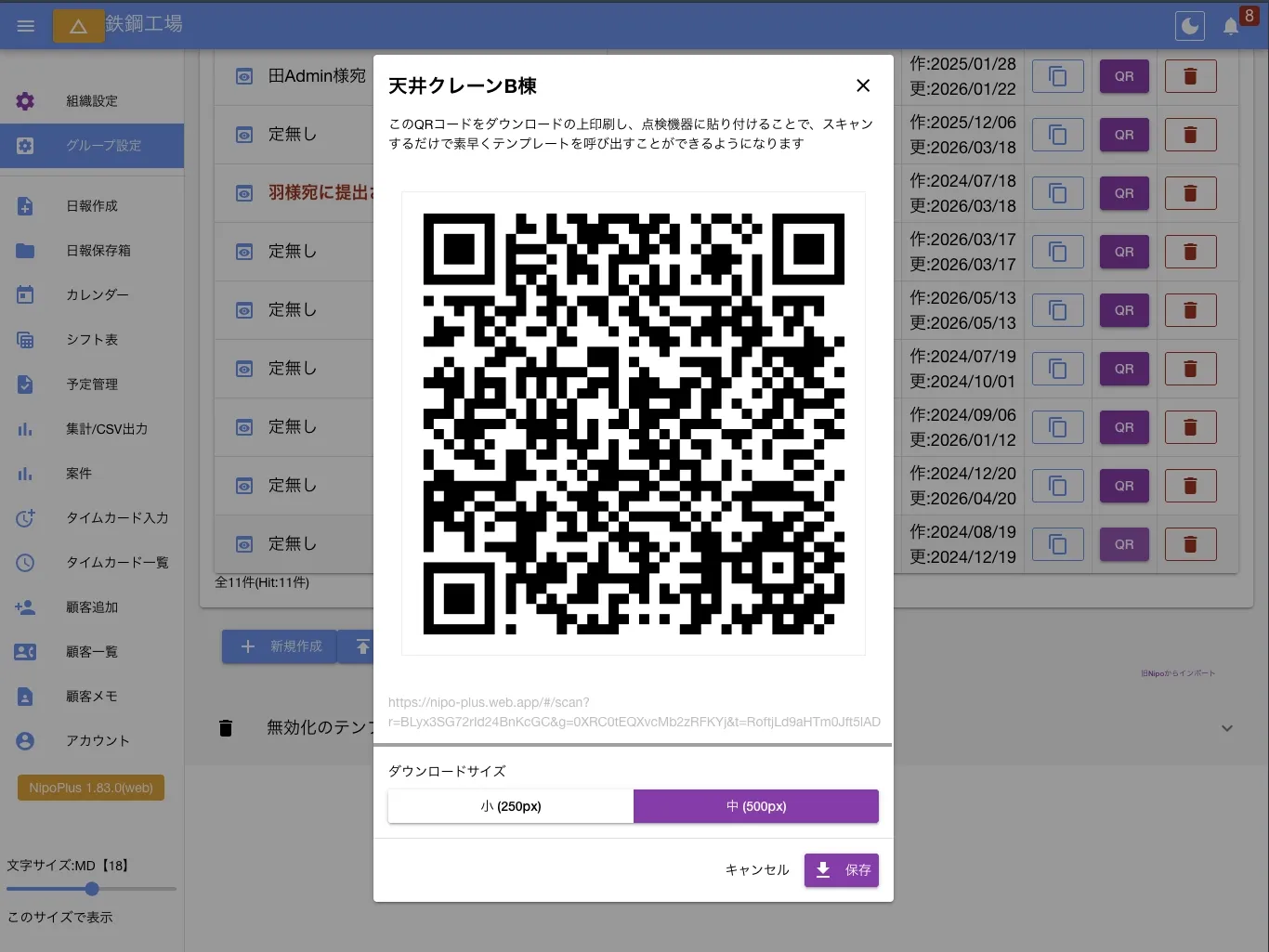Screen dimensions: 1269x952
Task: Delete row created 2025/01/28 via trash icon
Action: [x=1190, y=76]
